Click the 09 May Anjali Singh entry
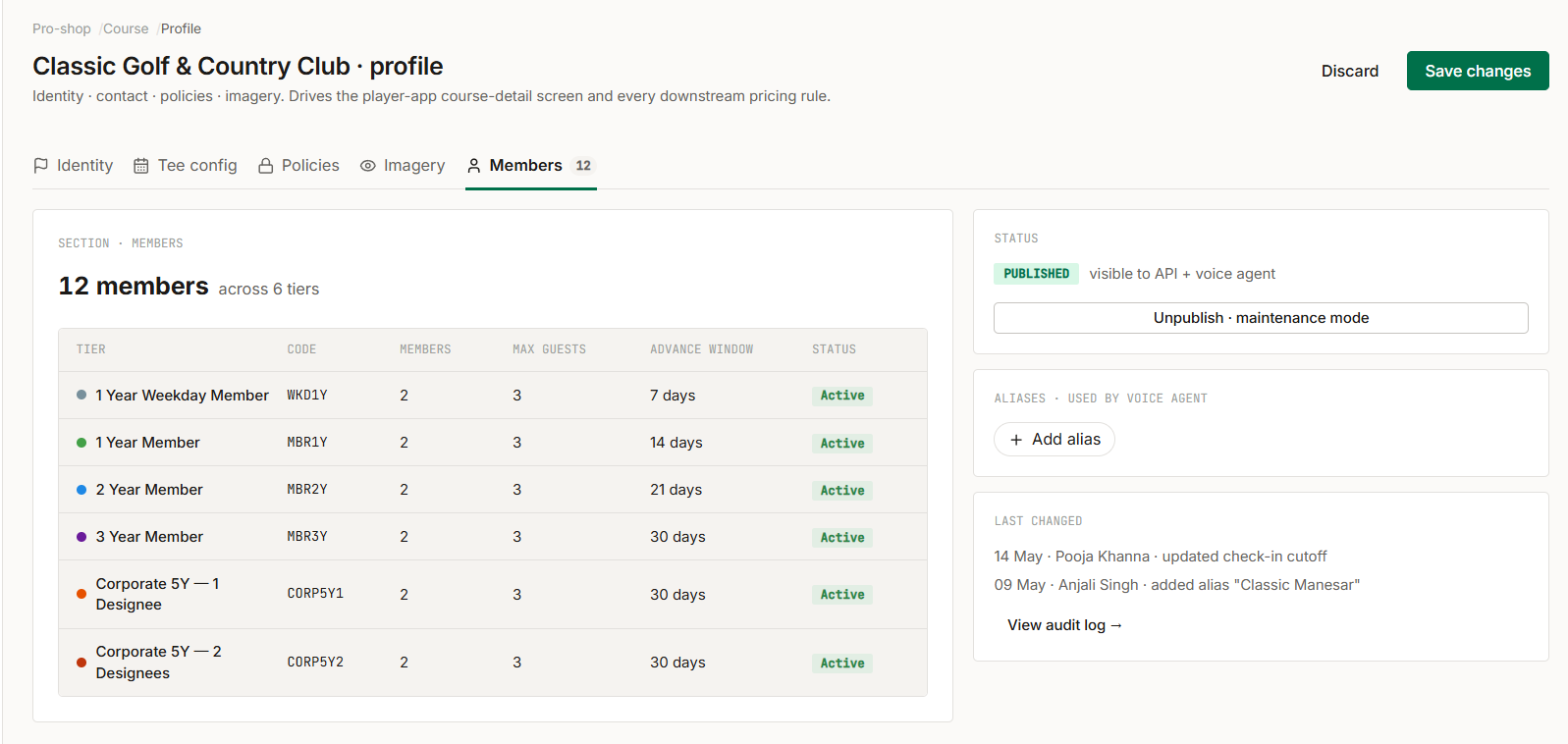 [1177, 585]
